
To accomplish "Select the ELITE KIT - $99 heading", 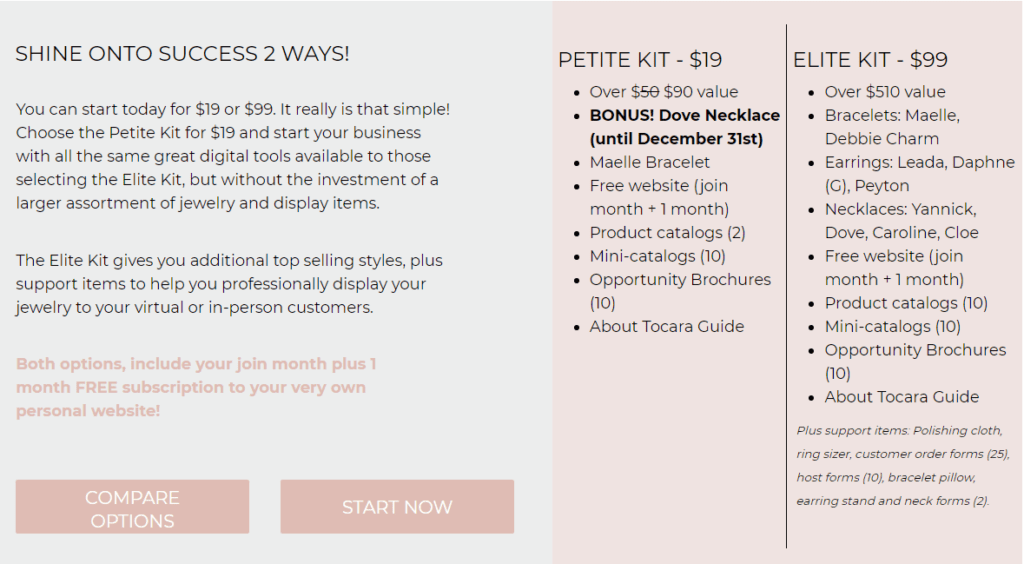I will tap(870, 60).
